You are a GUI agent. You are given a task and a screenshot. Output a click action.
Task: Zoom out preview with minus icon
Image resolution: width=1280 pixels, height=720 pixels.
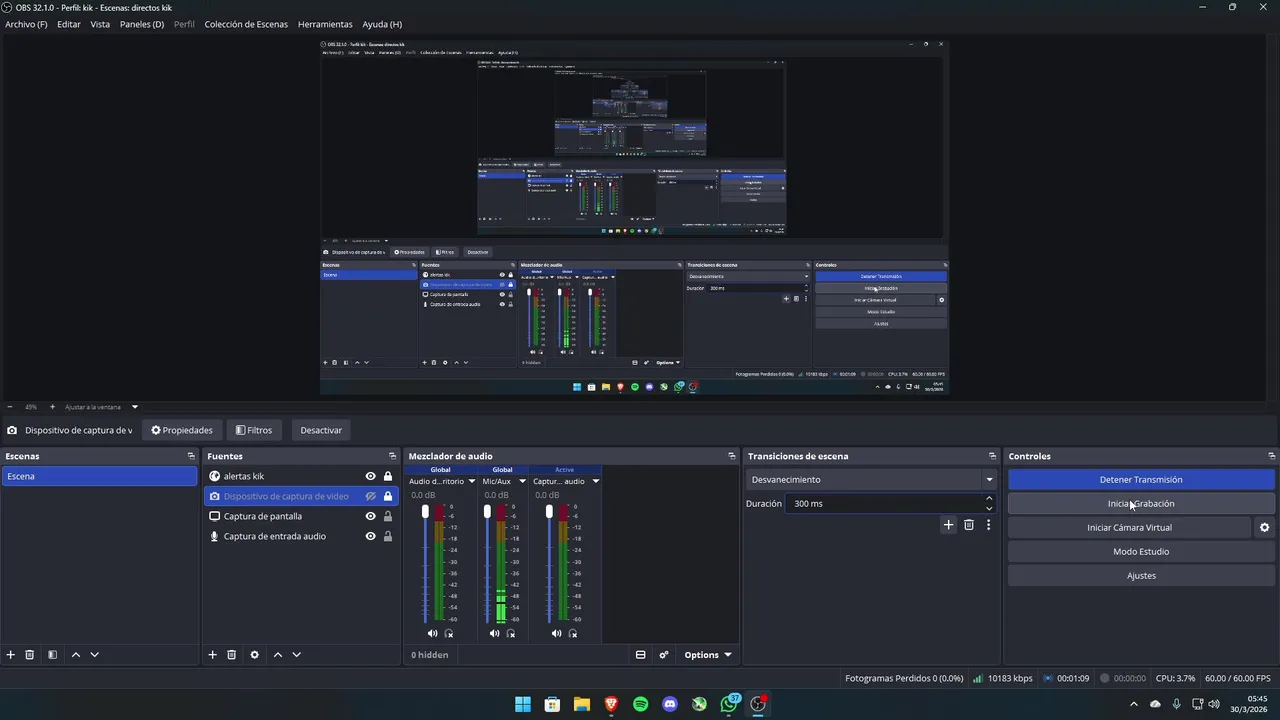click(x=10, y=407)
